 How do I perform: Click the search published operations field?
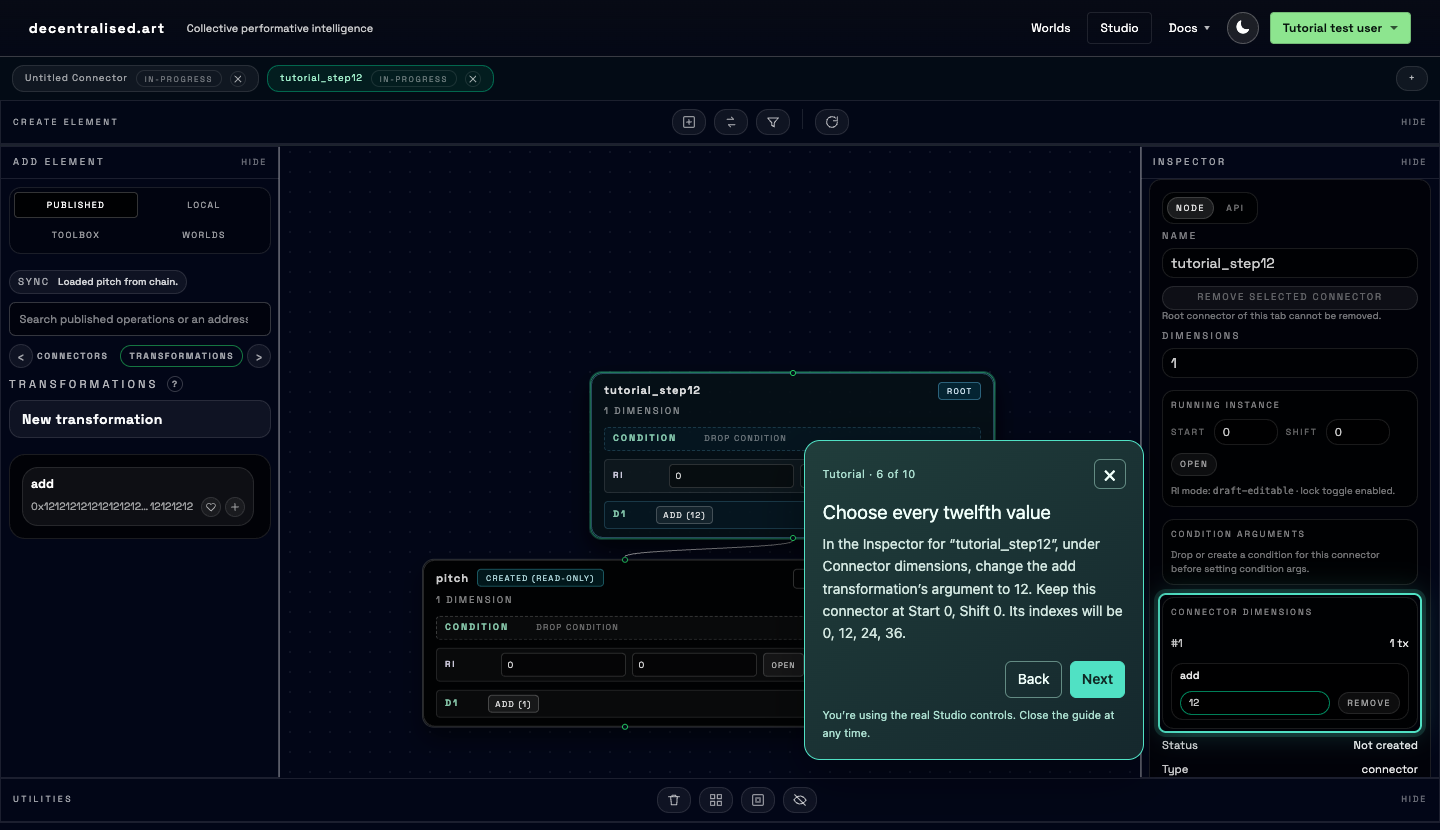point(140,319)
